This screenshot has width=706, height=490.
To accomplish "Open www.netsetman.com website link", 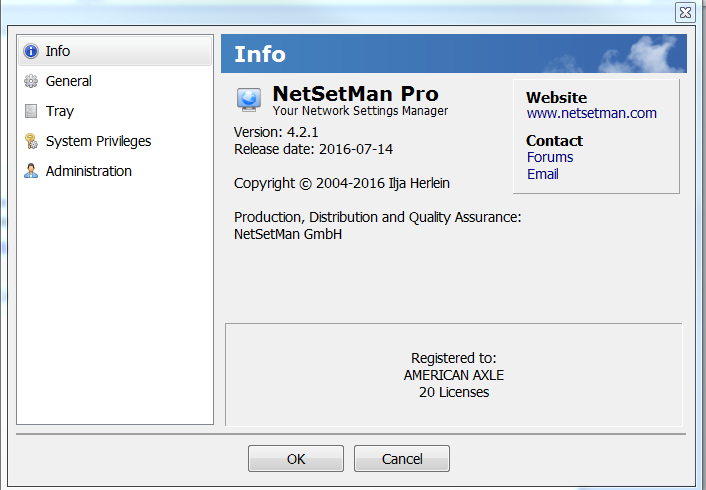I will click(591, 113).
